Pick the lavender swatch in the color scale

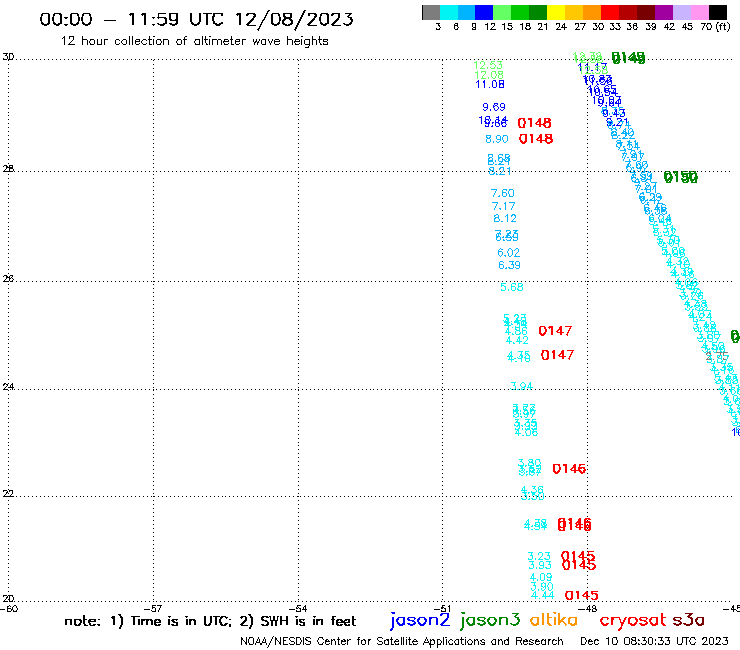pyautogui.click(x=682, y=12)
